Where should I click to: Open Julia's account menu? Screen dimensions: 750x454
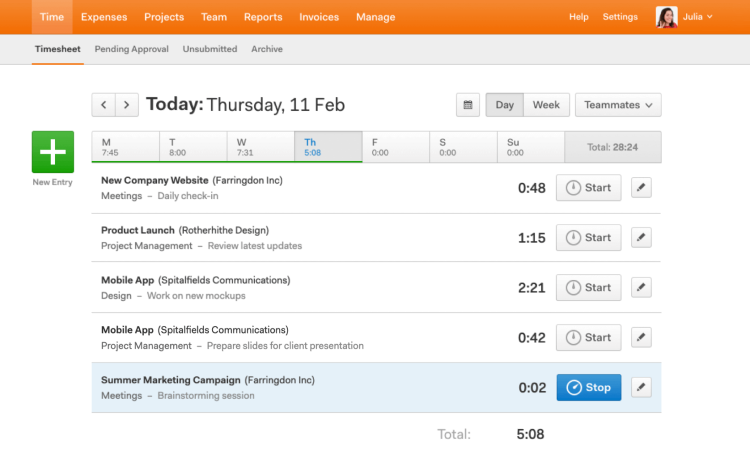click(697, 17)
